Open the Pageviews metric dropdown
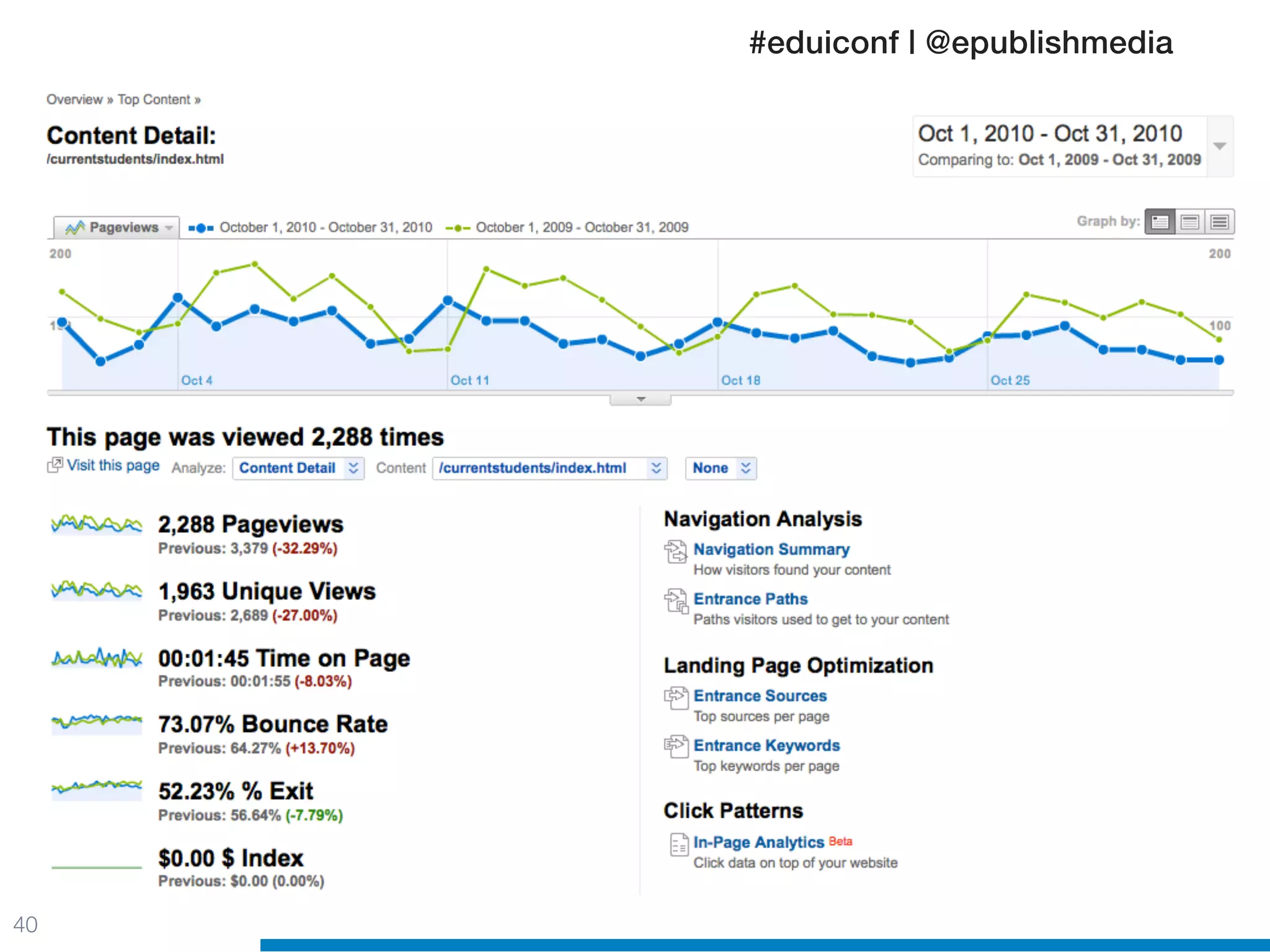1270x952 pixels. pos(117,227)
